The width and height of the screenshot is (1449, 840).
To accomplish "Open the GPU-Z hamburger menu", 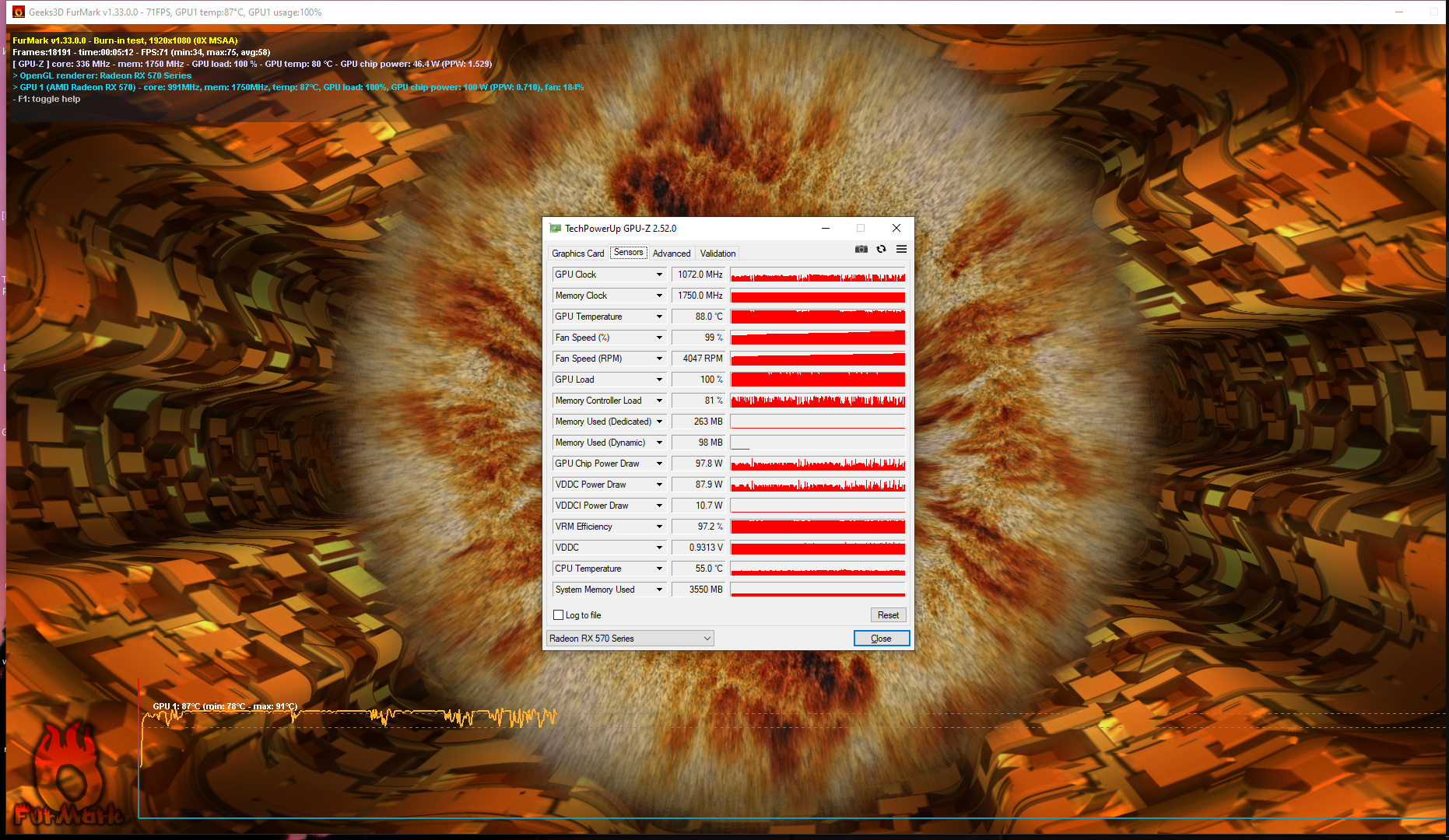I will (x=901, y=249).
